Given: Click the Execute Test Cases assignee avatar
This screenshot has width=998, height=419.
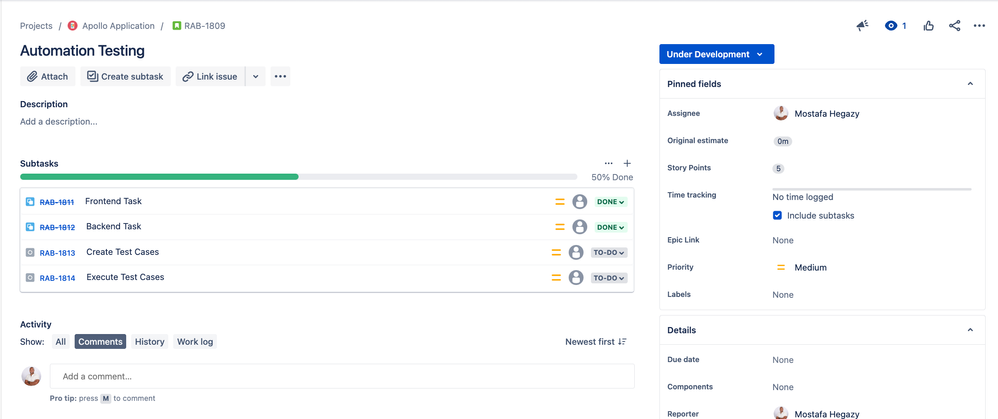Looking at the screenshot, I should (576, 278).
